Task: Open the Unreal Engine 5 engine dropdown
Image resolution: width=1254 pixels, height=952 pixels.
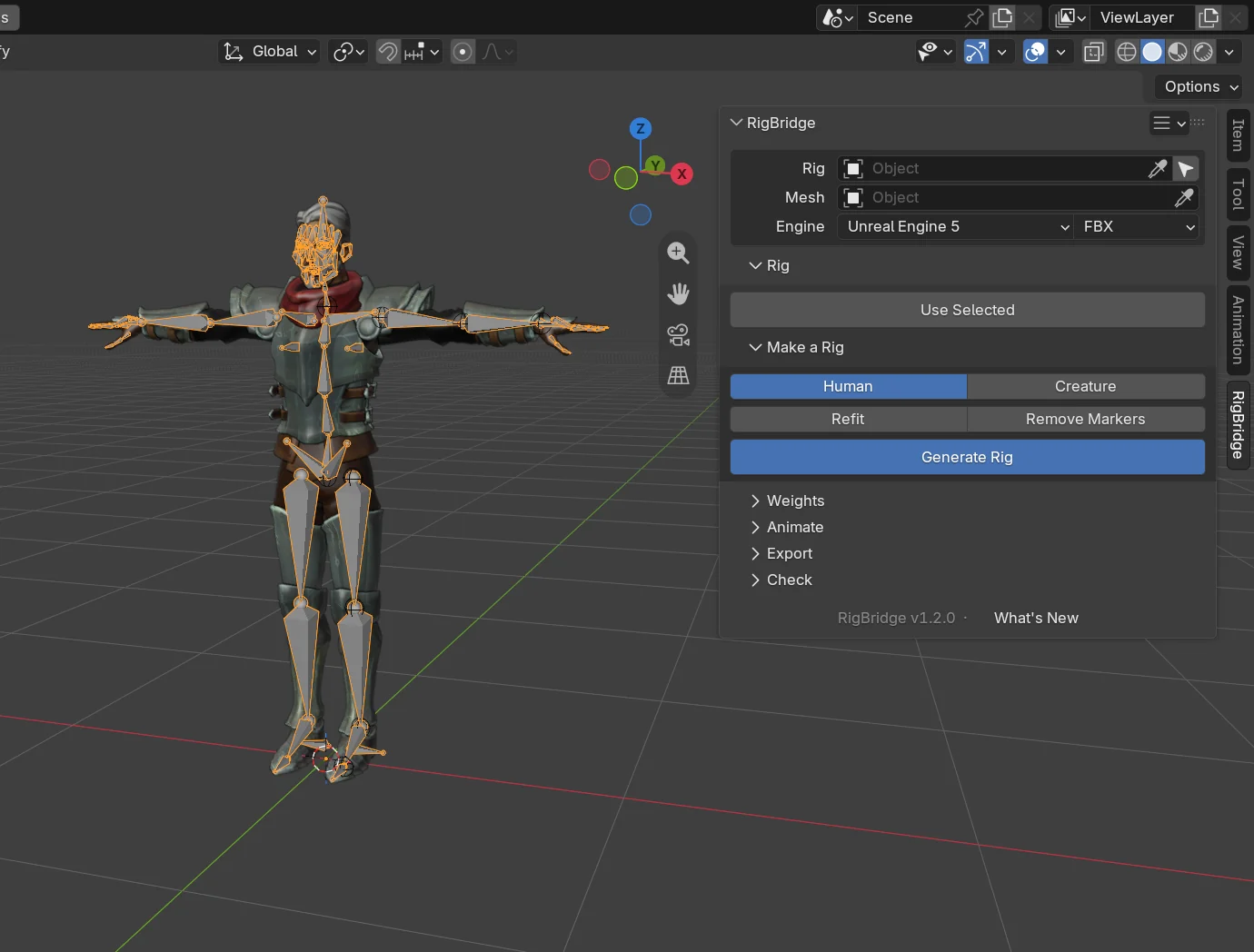Action: pyautogui.click(x=956, y=227)
